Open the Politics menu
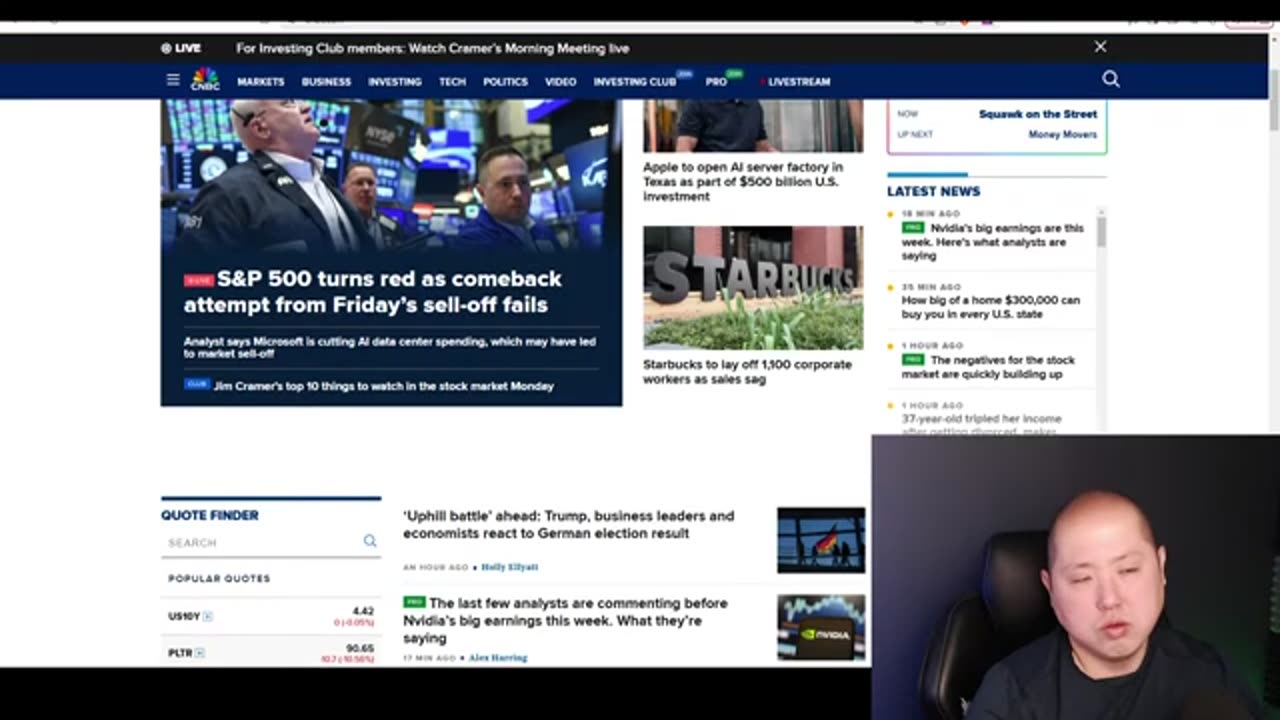 click(x=505, y=82)
